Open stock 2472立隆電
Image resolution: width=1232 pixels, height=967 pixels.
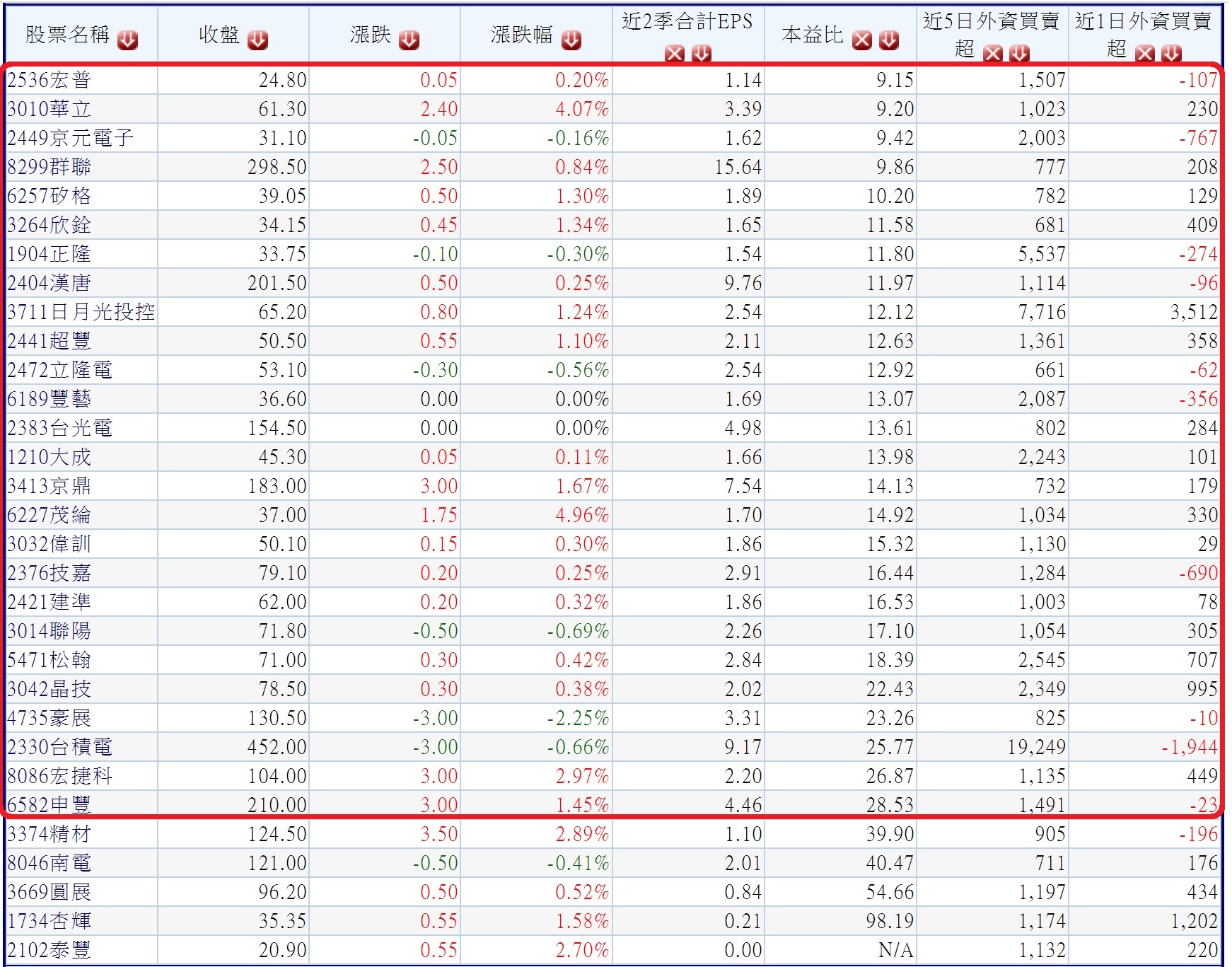60,370
